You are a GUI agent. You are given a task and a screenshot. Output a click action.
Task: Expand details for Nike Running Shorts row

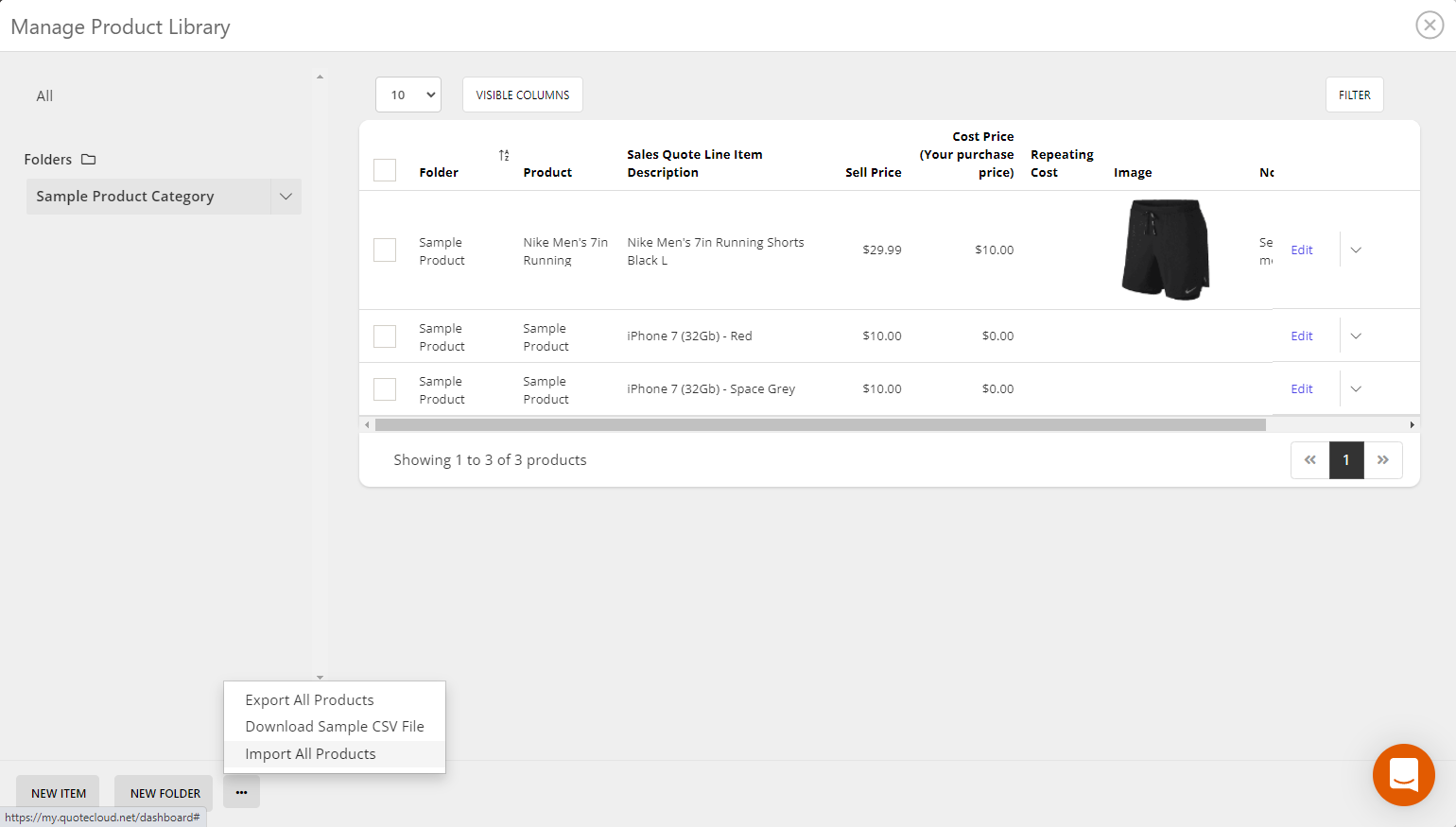click(1356, 250)
